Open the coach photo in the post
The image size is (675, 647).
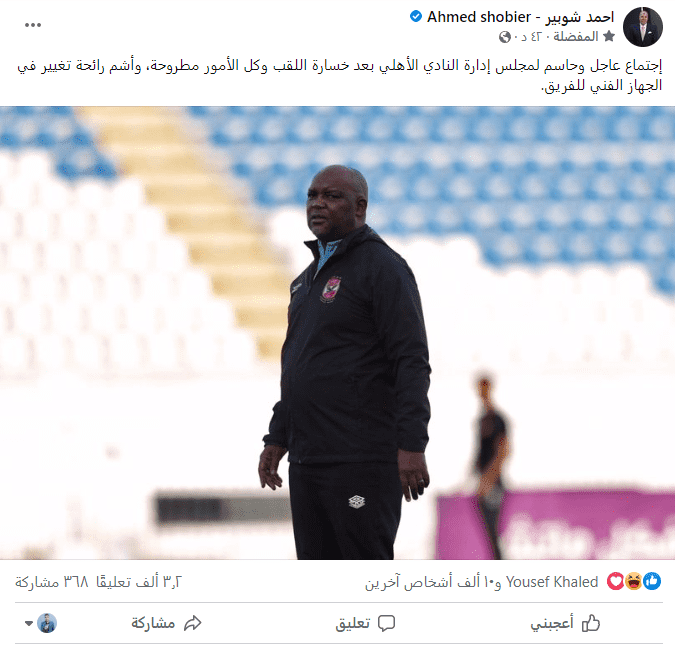pyautogui.click(x=338, y=333)
